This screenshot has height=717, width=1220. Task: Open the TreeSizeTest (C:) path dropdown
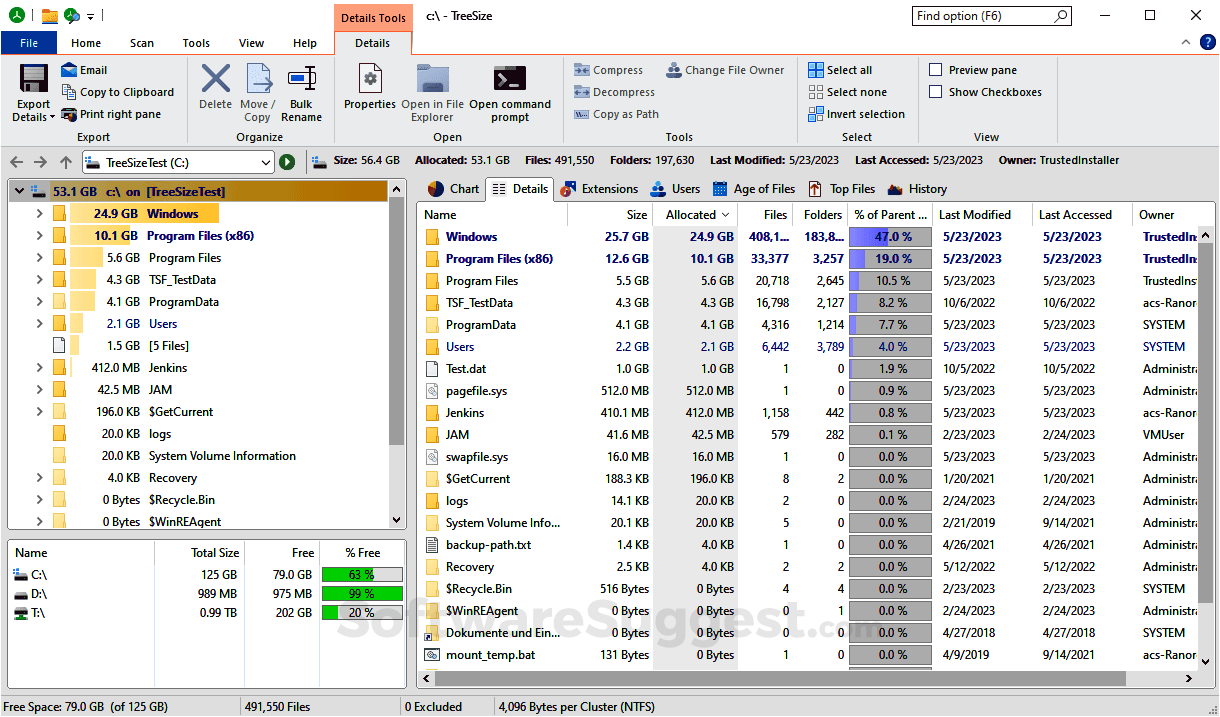point(265,162)
